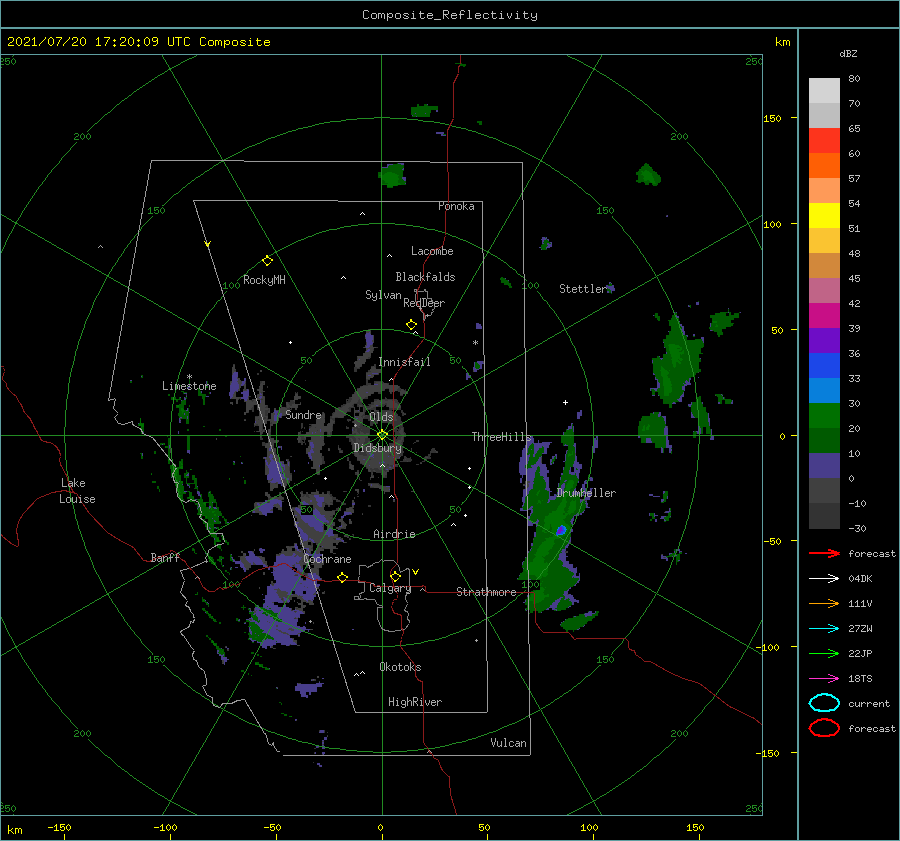Click the blue storm cell near Drumheller
900x841 pixels.
(561, 530)
